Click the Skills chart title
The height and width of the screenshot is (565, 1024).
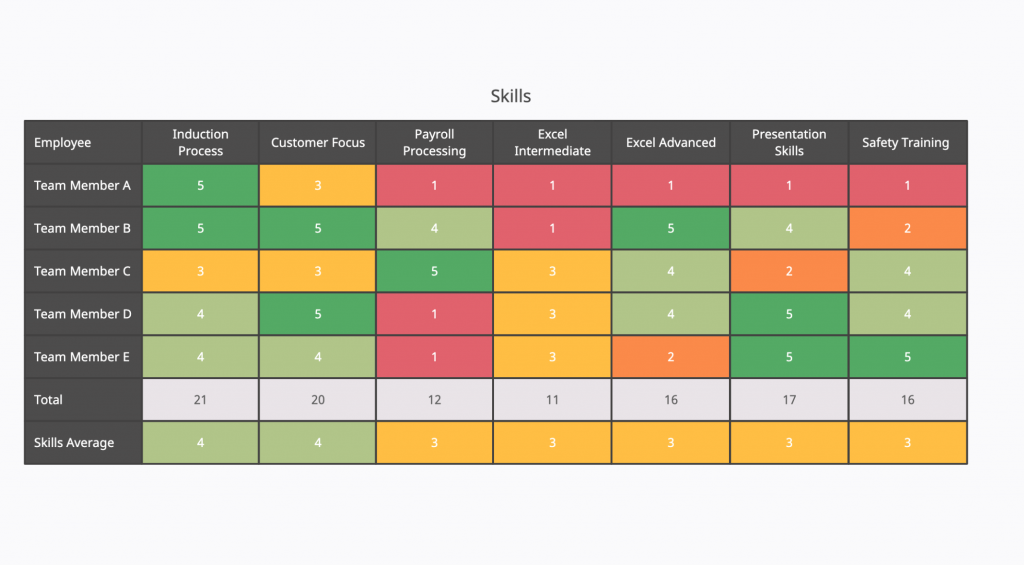click(x=511, y=96)
